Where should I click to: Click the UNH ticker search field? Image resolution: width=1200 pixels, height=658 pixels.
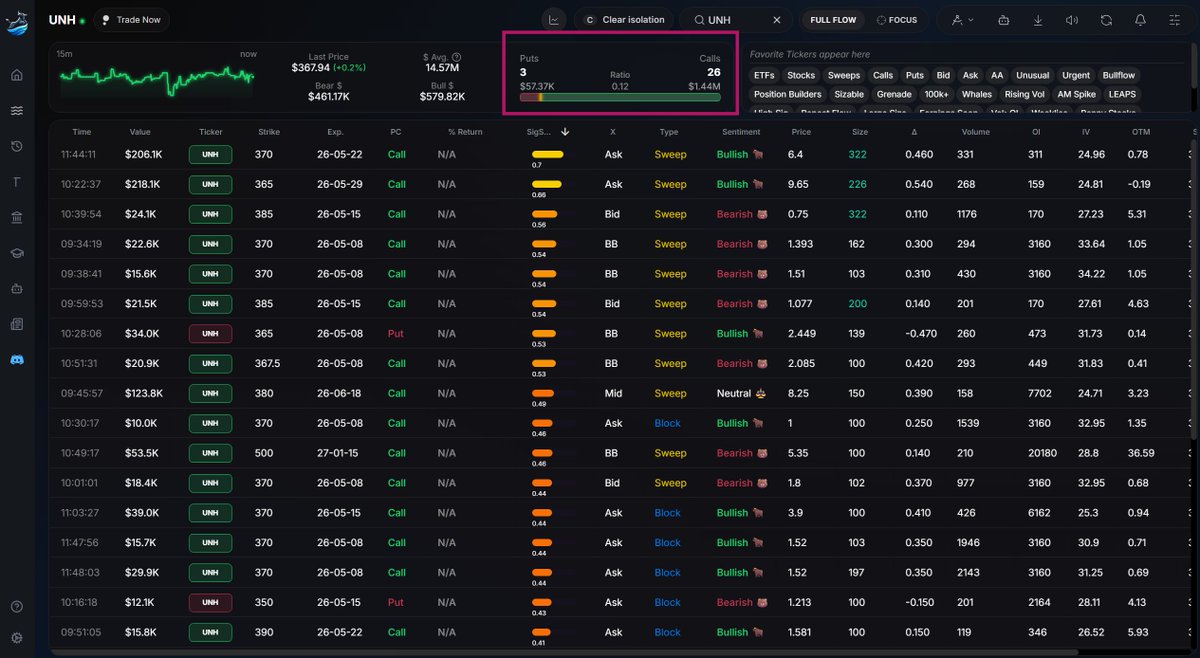(738, 20)
